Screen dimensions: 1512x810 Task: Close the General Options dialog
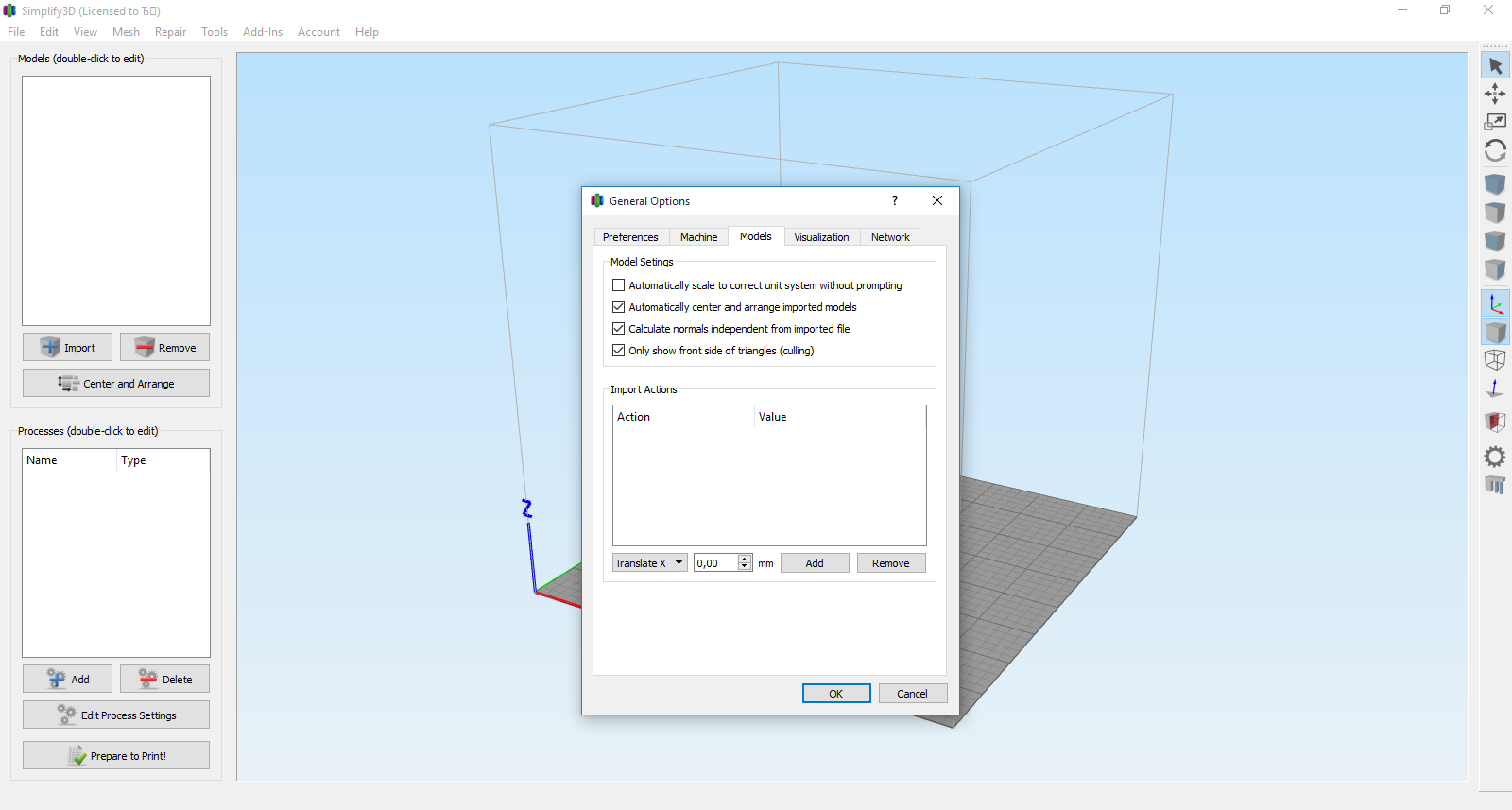[x=937, y=200]
